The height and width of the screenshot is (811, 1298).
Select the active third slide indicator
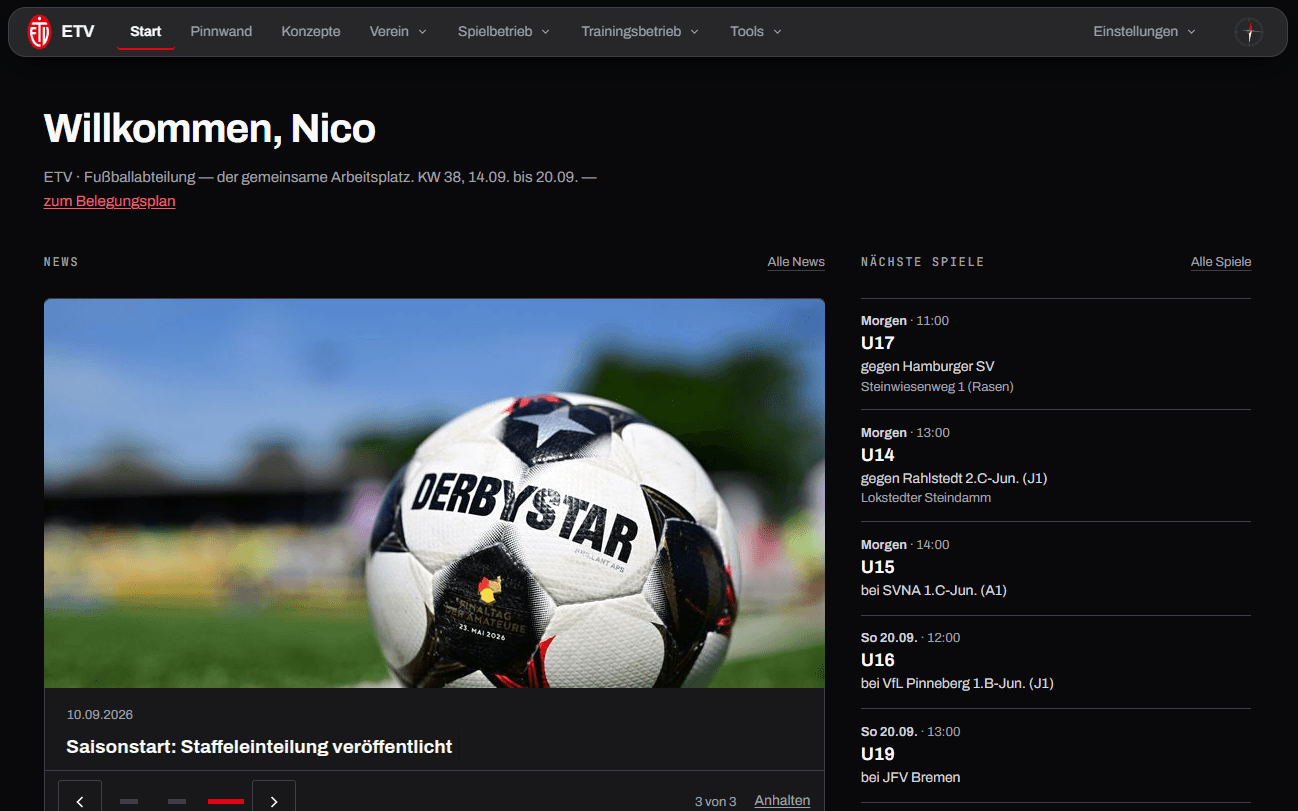(x=226, y=801)
